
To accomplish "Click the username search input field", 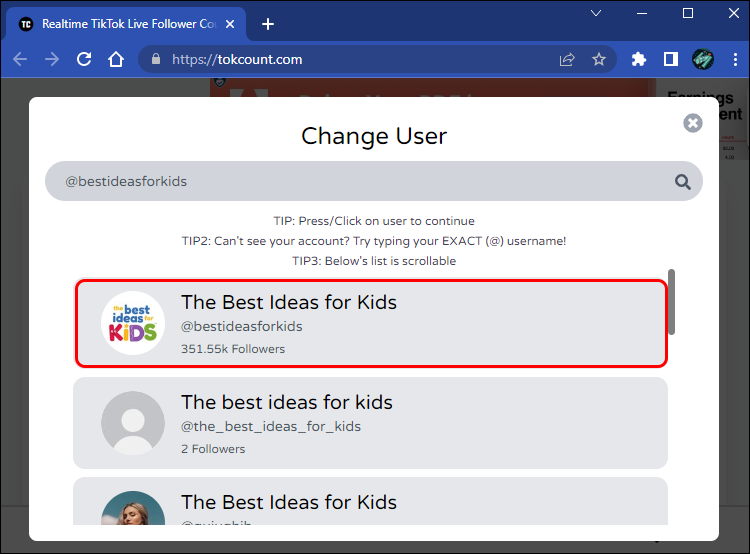I will 360,182.
